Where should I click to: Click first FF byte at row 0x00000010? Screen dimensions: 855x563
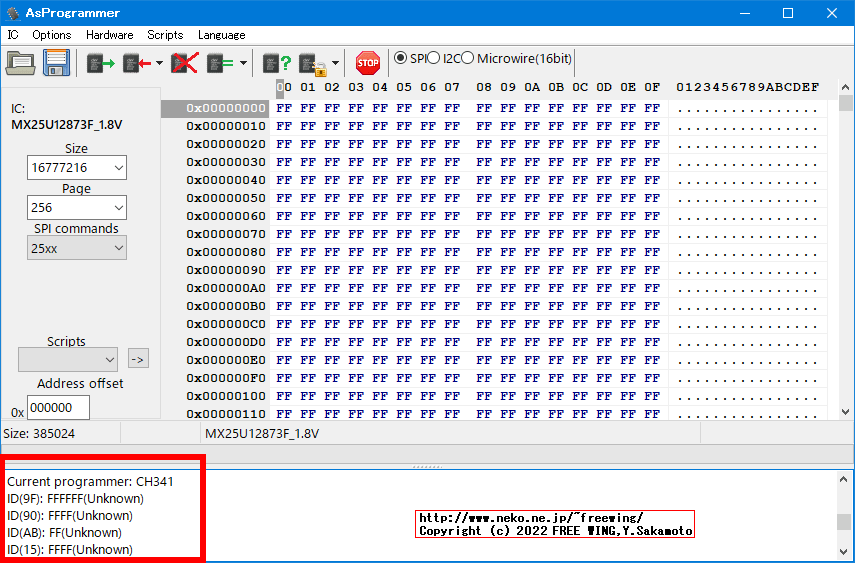click(x=284, y=126)
